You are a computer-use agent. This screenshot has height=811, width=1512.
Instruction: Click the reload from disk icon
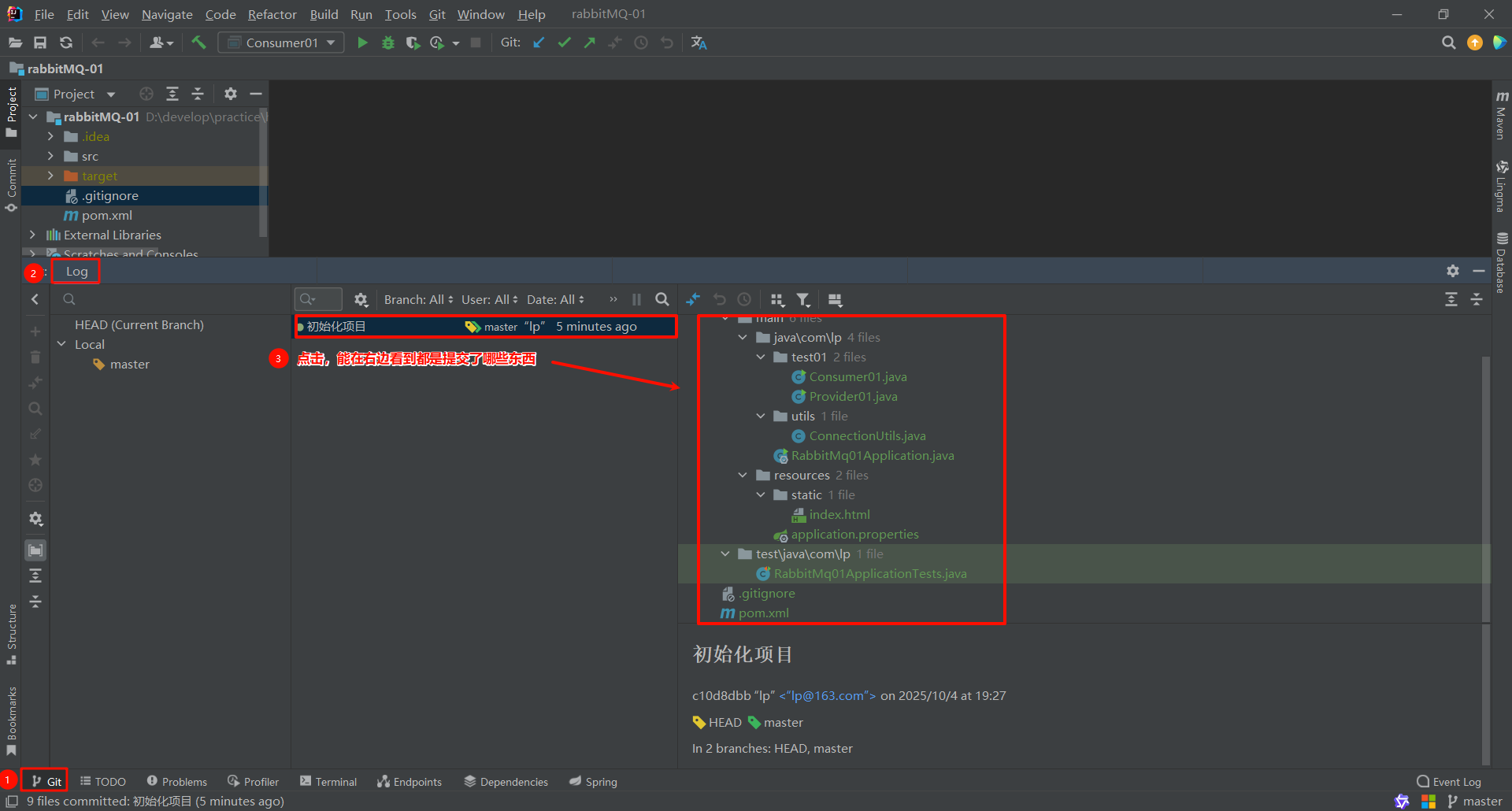pos(66,43)
